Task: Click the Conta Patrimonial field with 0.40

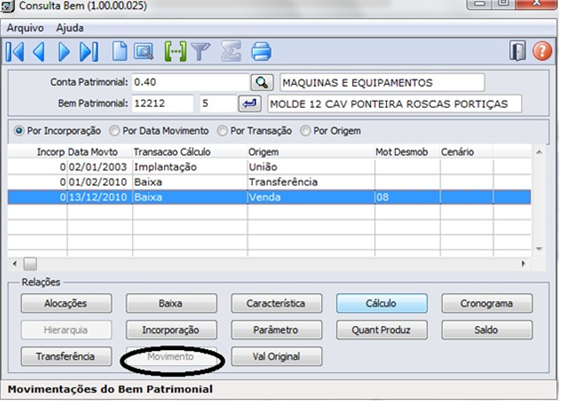Action: click(x=190, y=82)
